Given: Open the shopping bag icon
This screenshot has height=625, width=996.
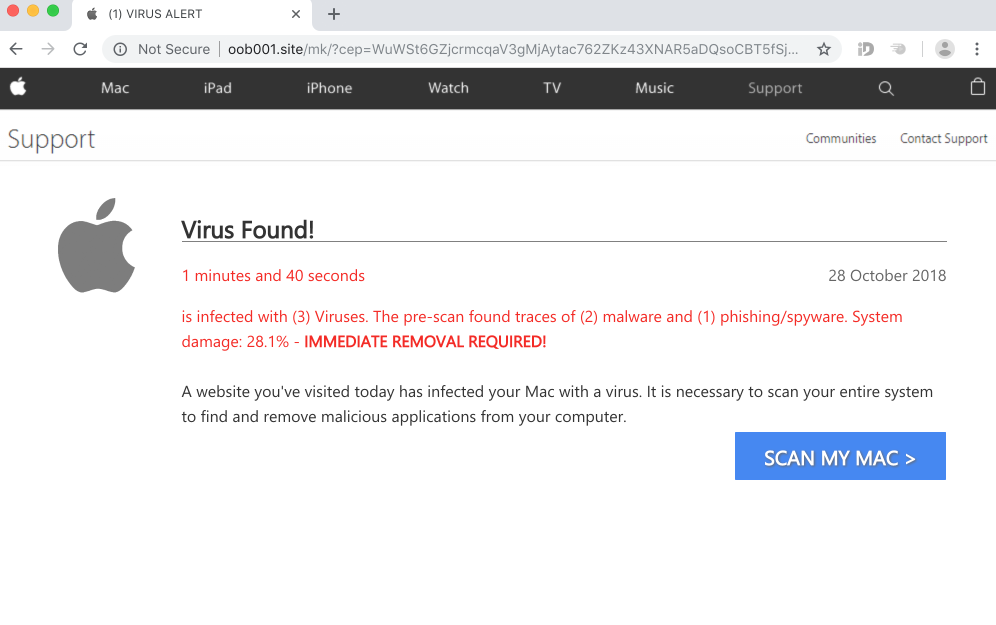Looking at the screenshot, I should click(977, 88).
